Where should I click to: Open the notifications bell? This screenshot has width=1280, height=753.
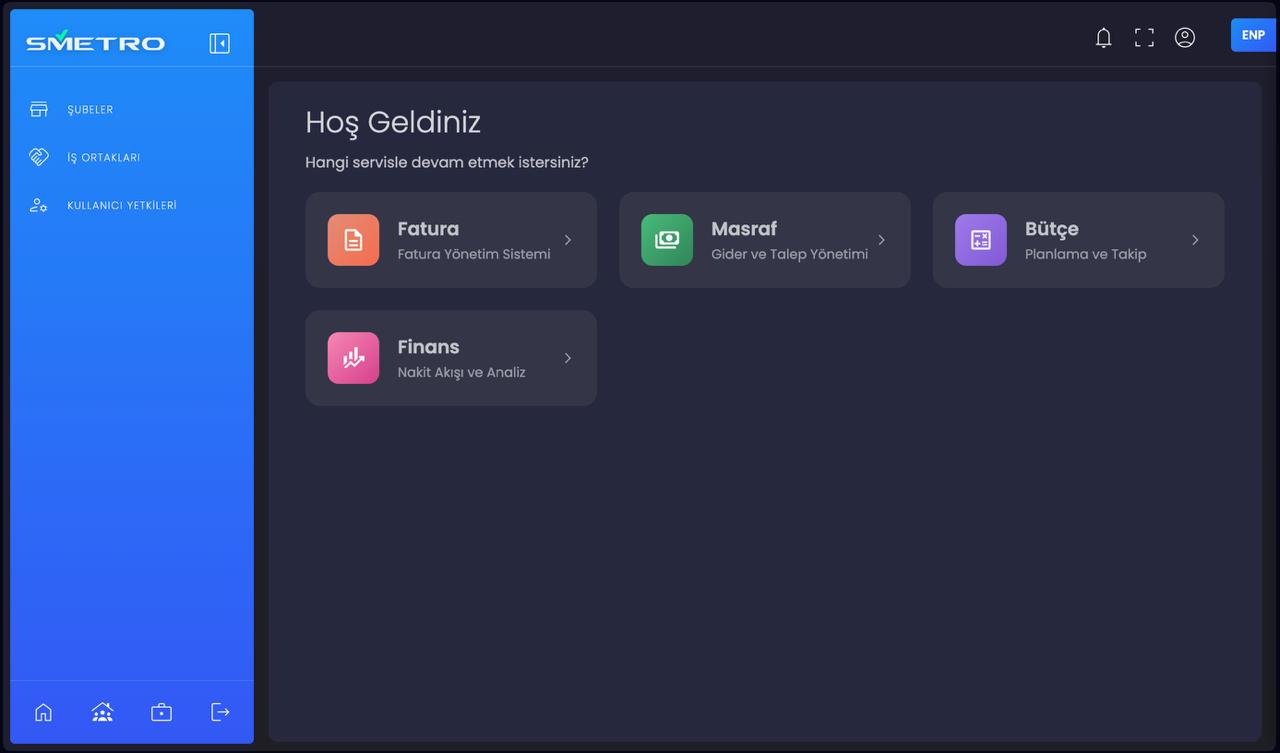[1103, 38]
